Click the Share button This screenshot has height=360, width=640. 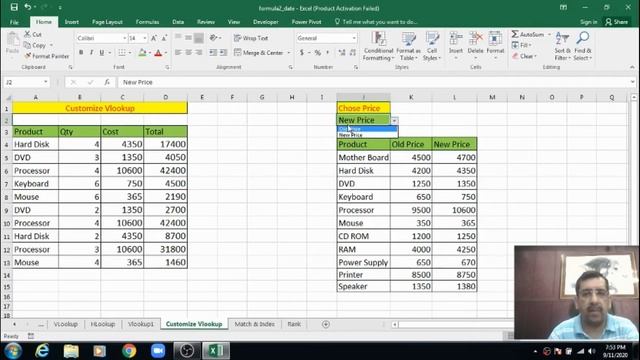617,22
